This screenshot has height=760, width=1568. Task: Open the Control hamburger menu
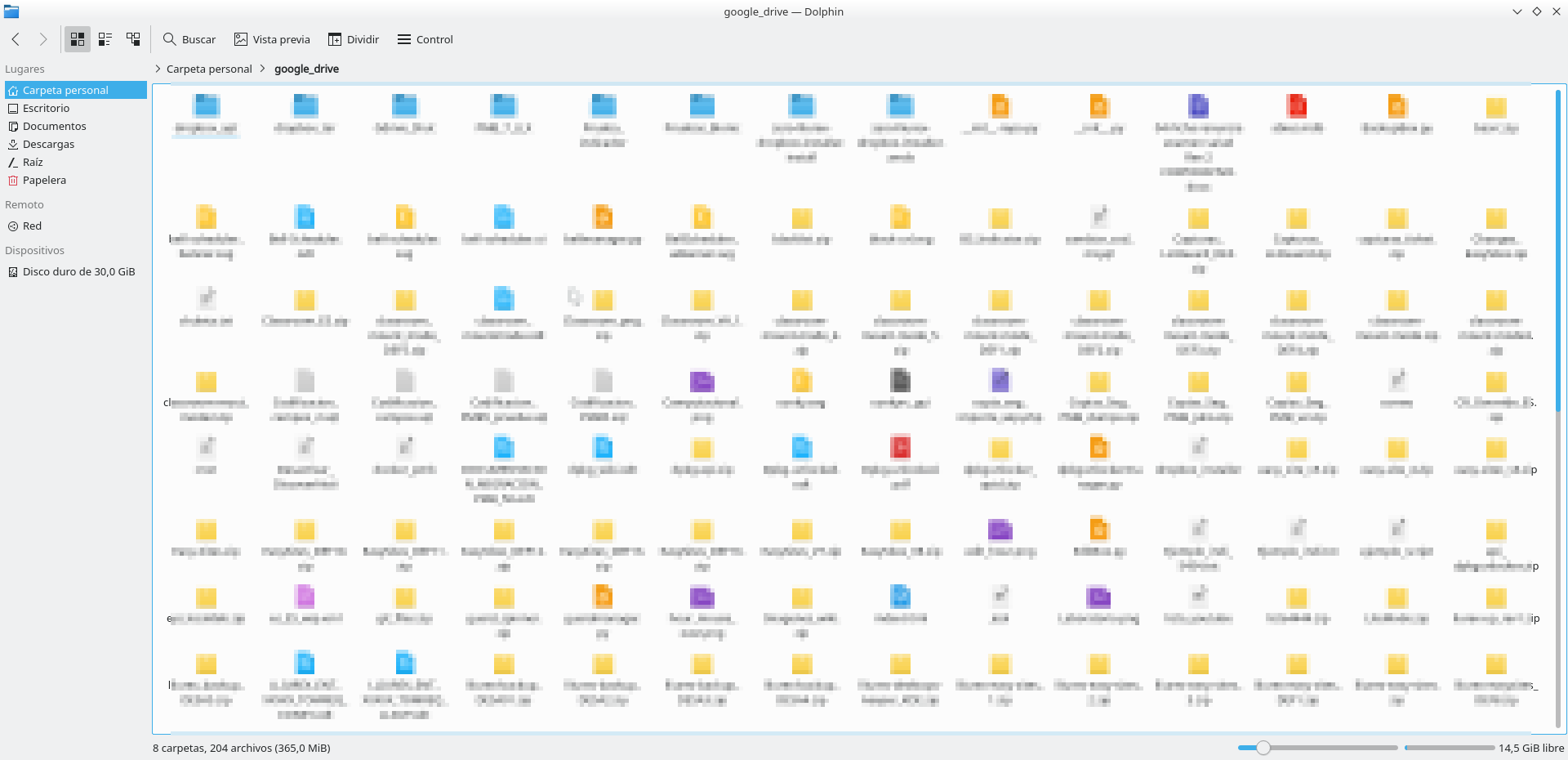425,39
